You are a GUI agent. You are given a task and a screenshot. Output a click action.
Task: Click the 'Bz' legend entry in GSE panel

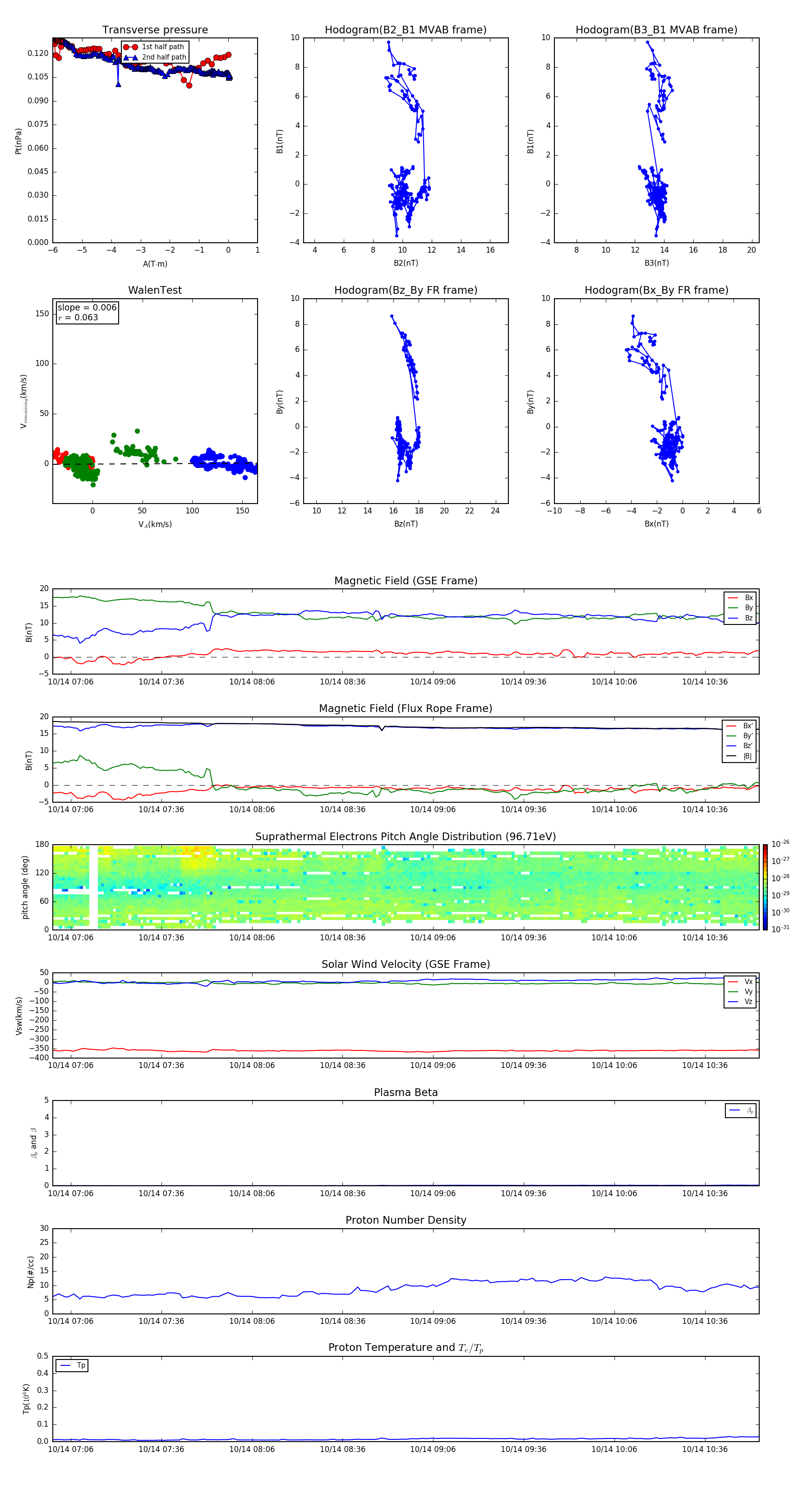point(740,618)
